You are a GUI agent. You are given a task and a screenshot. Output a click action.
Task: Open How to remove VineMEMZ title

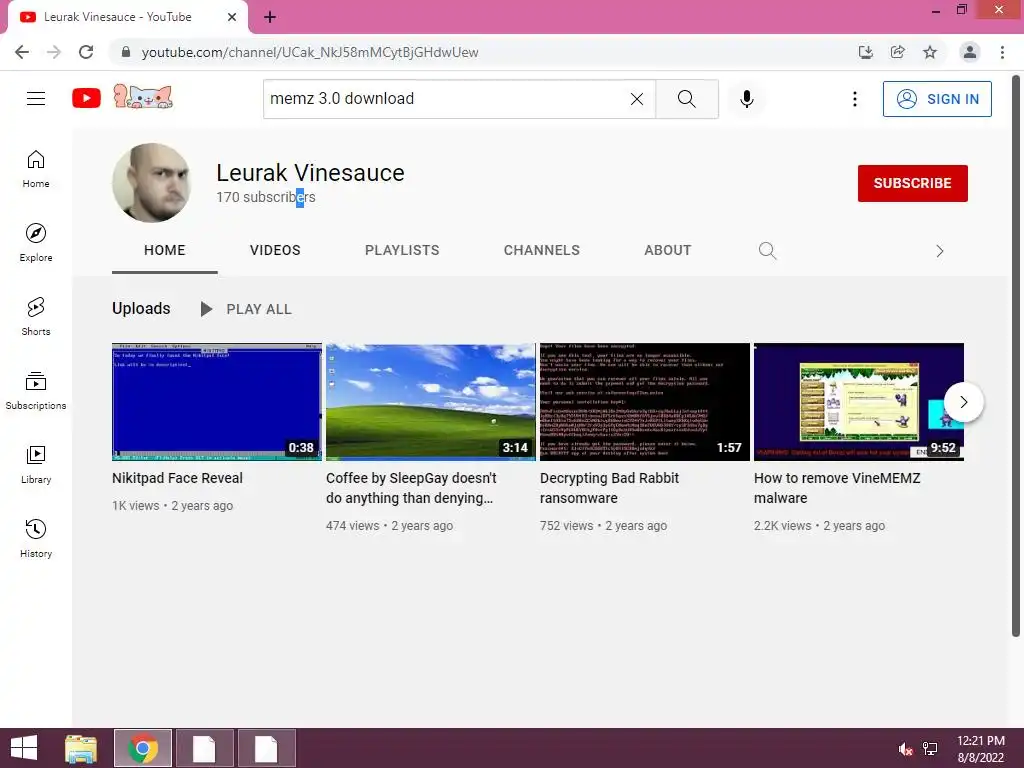pyautogui.click(x=837, y=488)
